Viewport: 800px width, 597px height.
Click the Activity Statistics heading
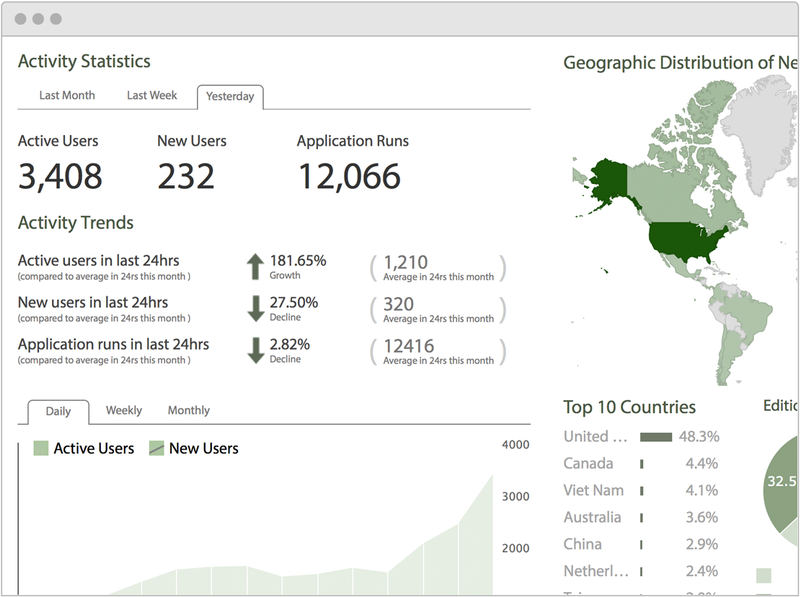point(84,61)
